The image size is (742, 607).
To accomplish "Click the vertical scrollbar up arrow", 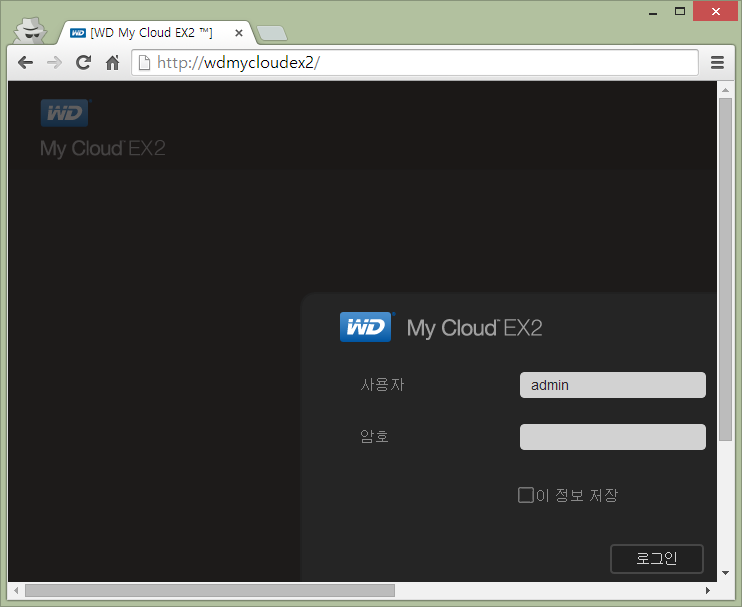I will click(726, 89).
